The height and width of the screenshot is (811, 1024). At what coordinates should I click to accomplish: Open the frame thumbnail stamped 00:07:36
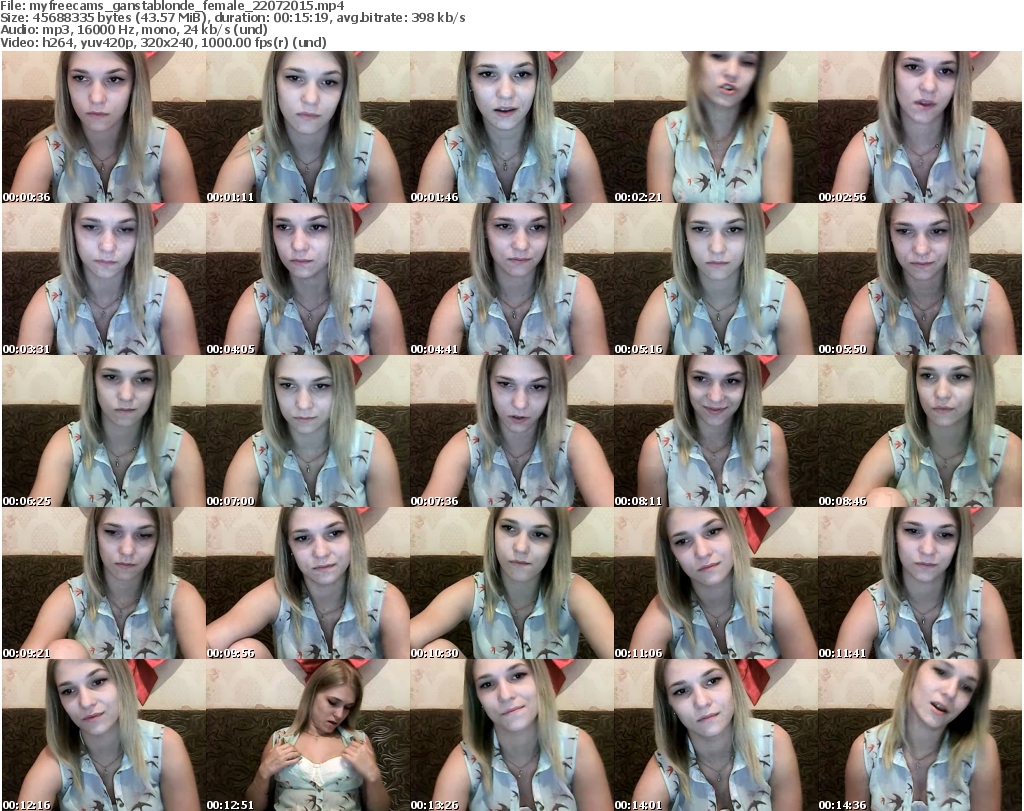pos(511,431)
